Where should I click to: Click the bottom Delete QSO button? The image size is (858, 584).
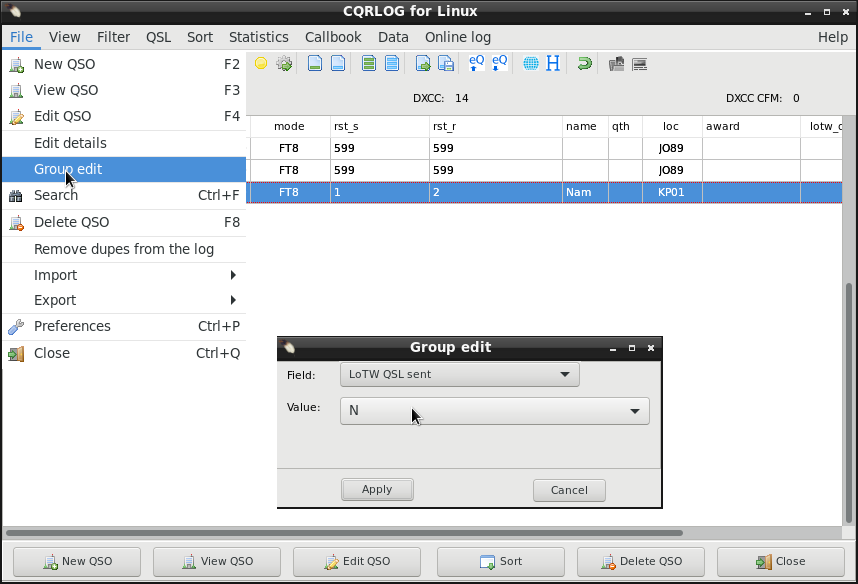[641, 562]
